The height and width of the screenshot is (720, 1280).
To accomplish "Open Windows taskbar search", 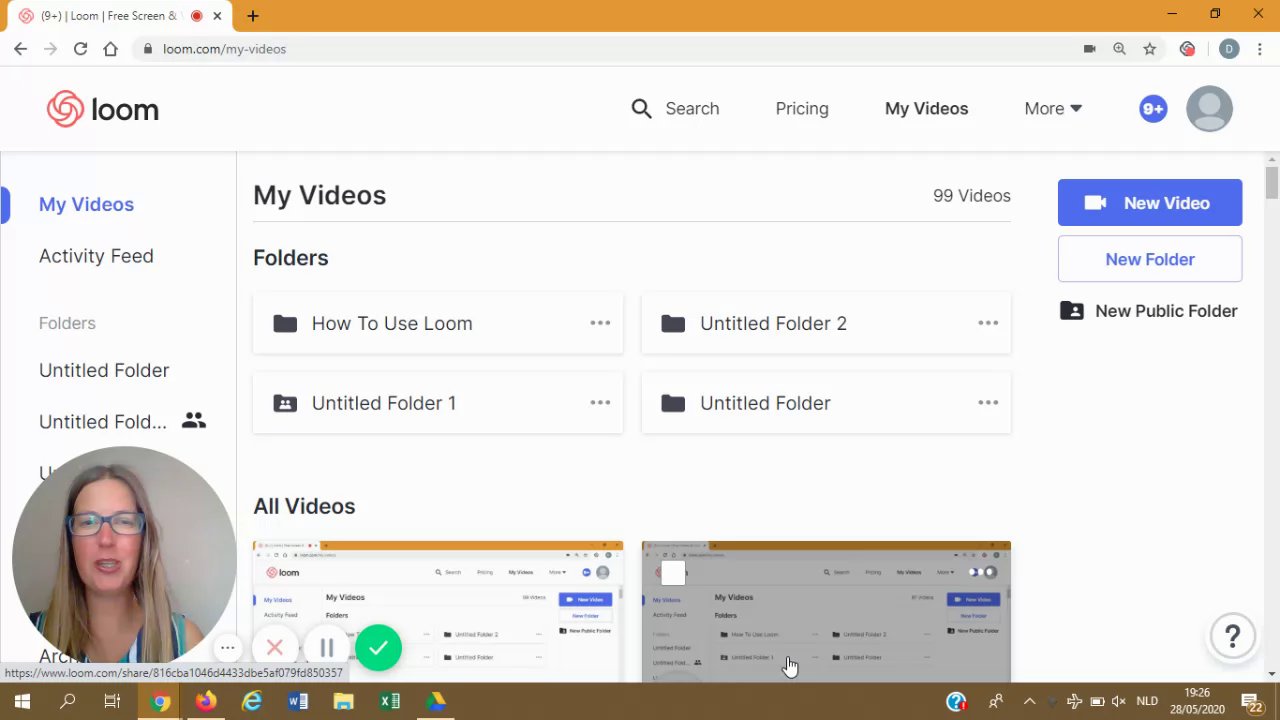I will (68, 702).
